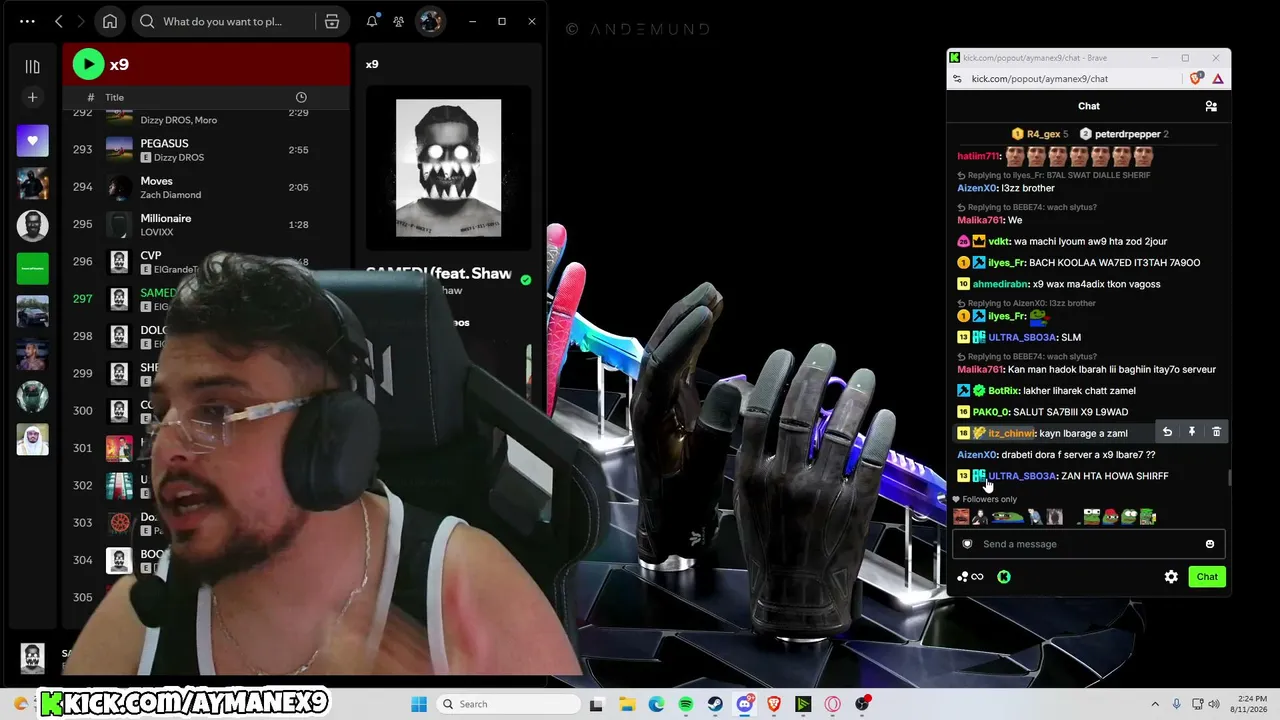Click username PAKO_0 in chat
The width and height of the screenshot is (1280, 720).
[990, 412]
